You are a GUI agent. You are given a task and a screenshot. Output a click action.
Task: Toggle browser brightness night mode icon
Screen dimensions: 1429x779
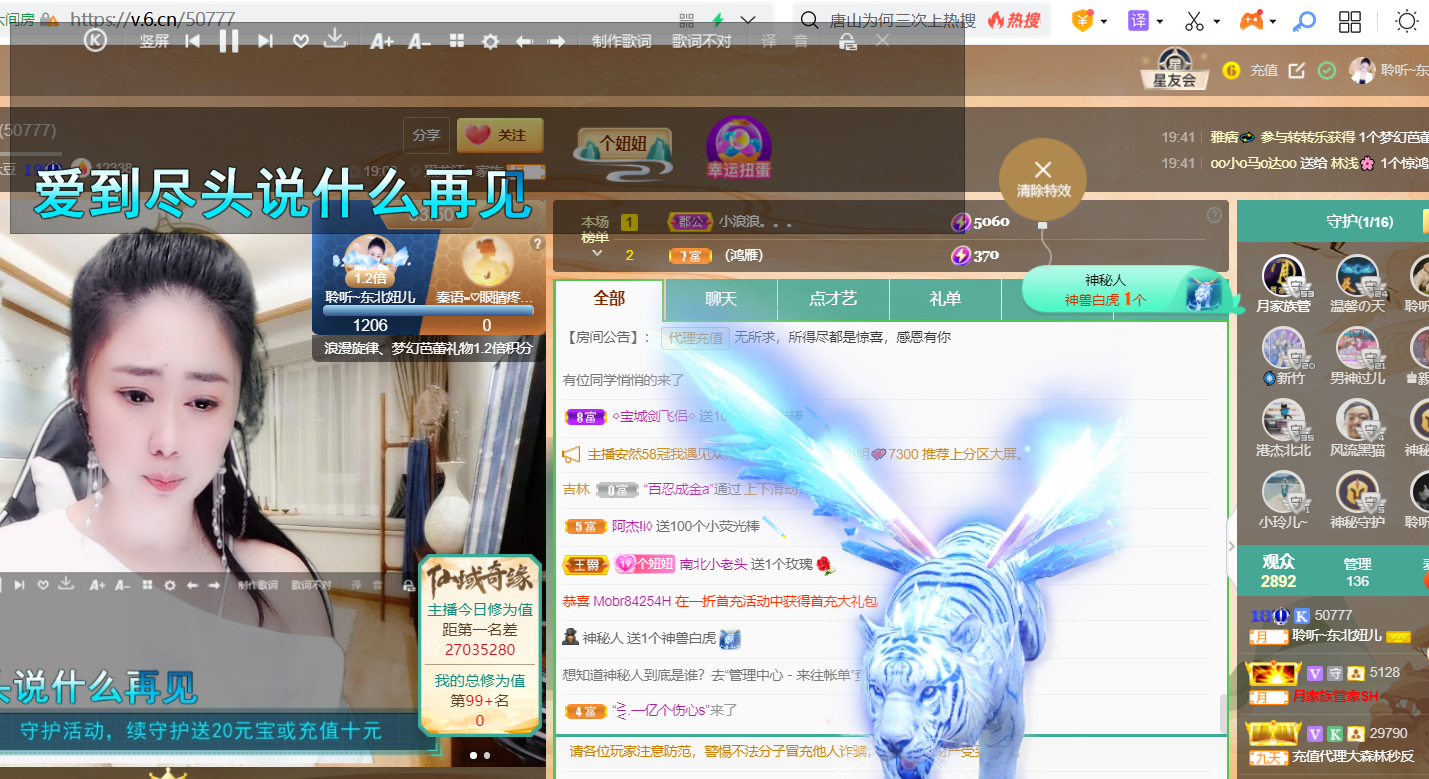1406,21
